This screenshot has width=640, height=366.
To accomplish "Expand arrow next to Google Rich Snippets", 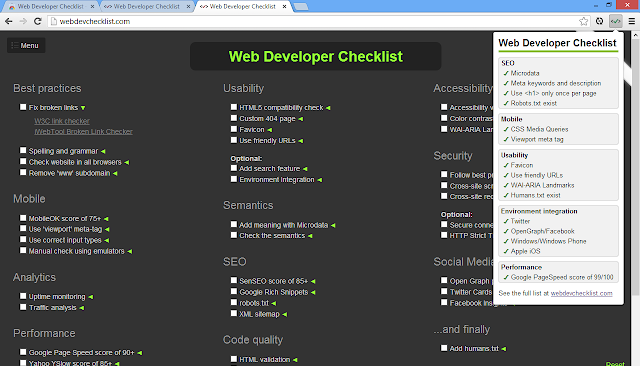I will 313,293.
